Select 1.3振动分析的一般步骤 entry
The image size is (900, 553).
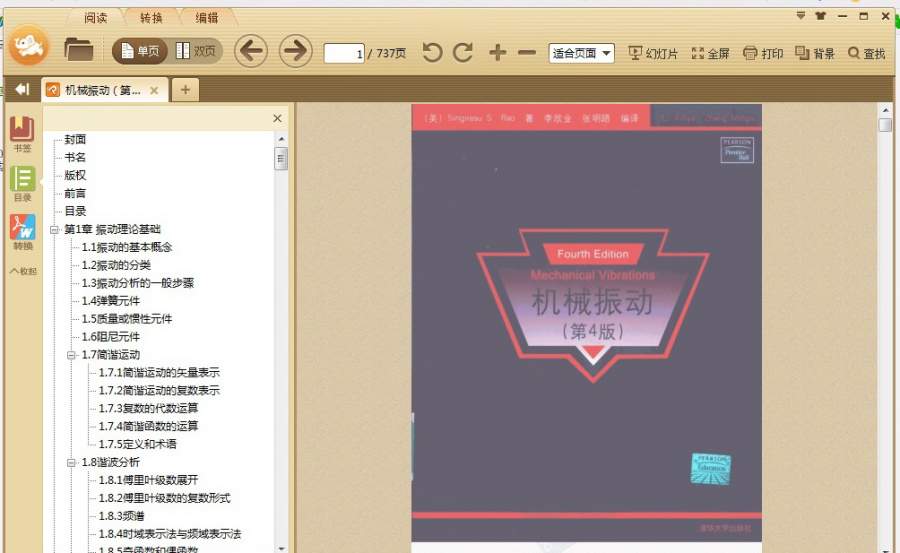pyautogui.click(x=138, y=283)
